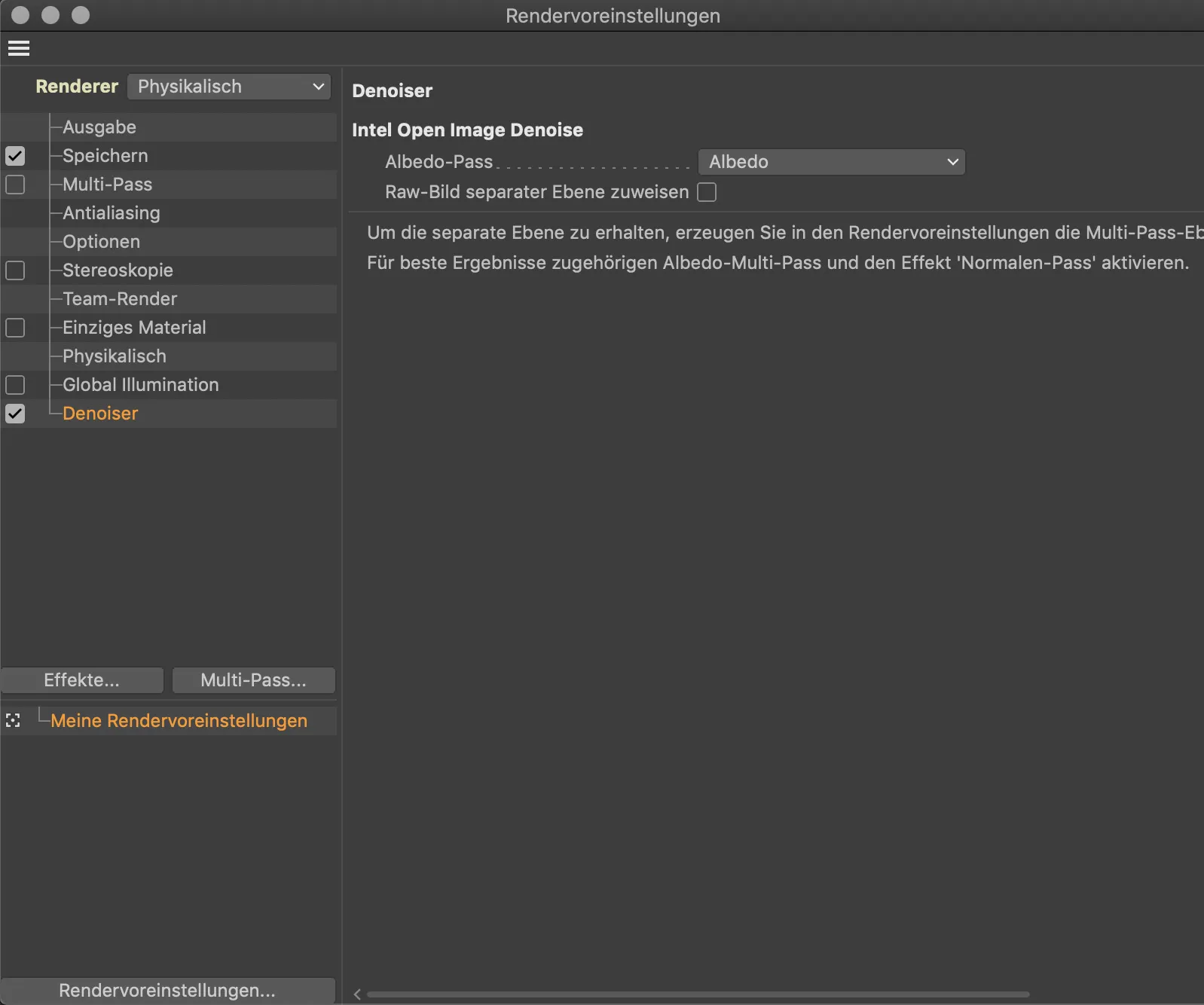
Task: Click the Multi-Pass... button
Action: click(x=253, y=680)
